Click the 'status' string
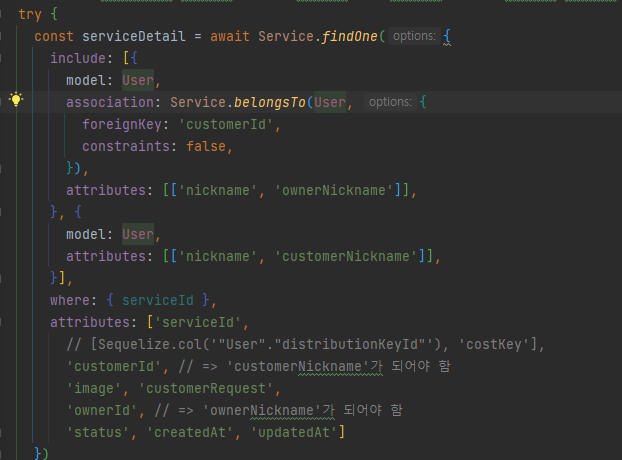Image resolution: width=622 pixels, height=460 pixels. 98,432
